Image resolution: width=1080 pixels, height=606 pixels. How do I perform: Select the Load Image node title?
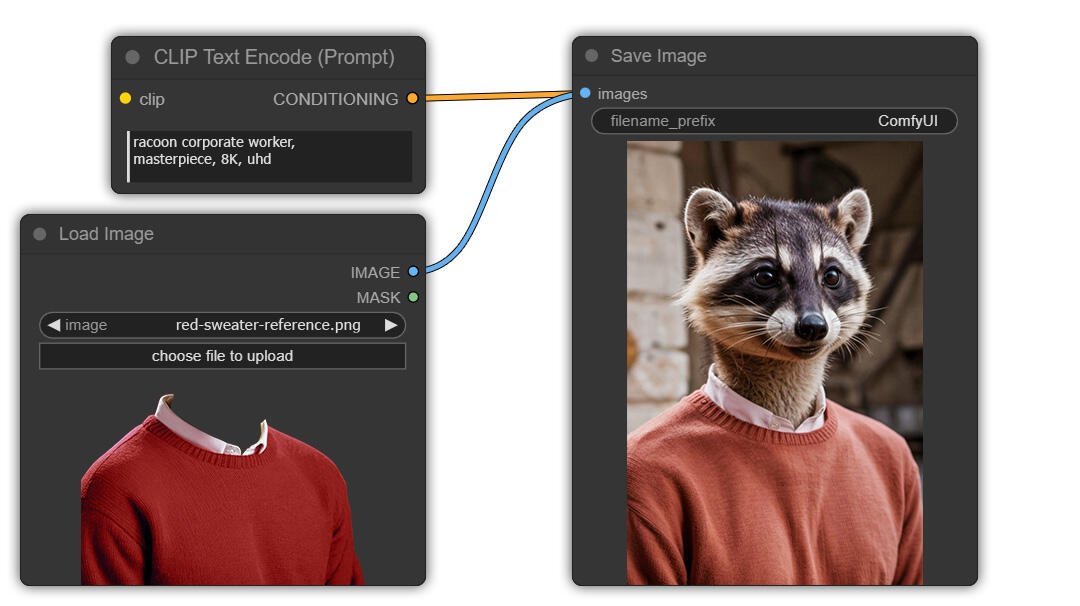(x=106, y=234)
